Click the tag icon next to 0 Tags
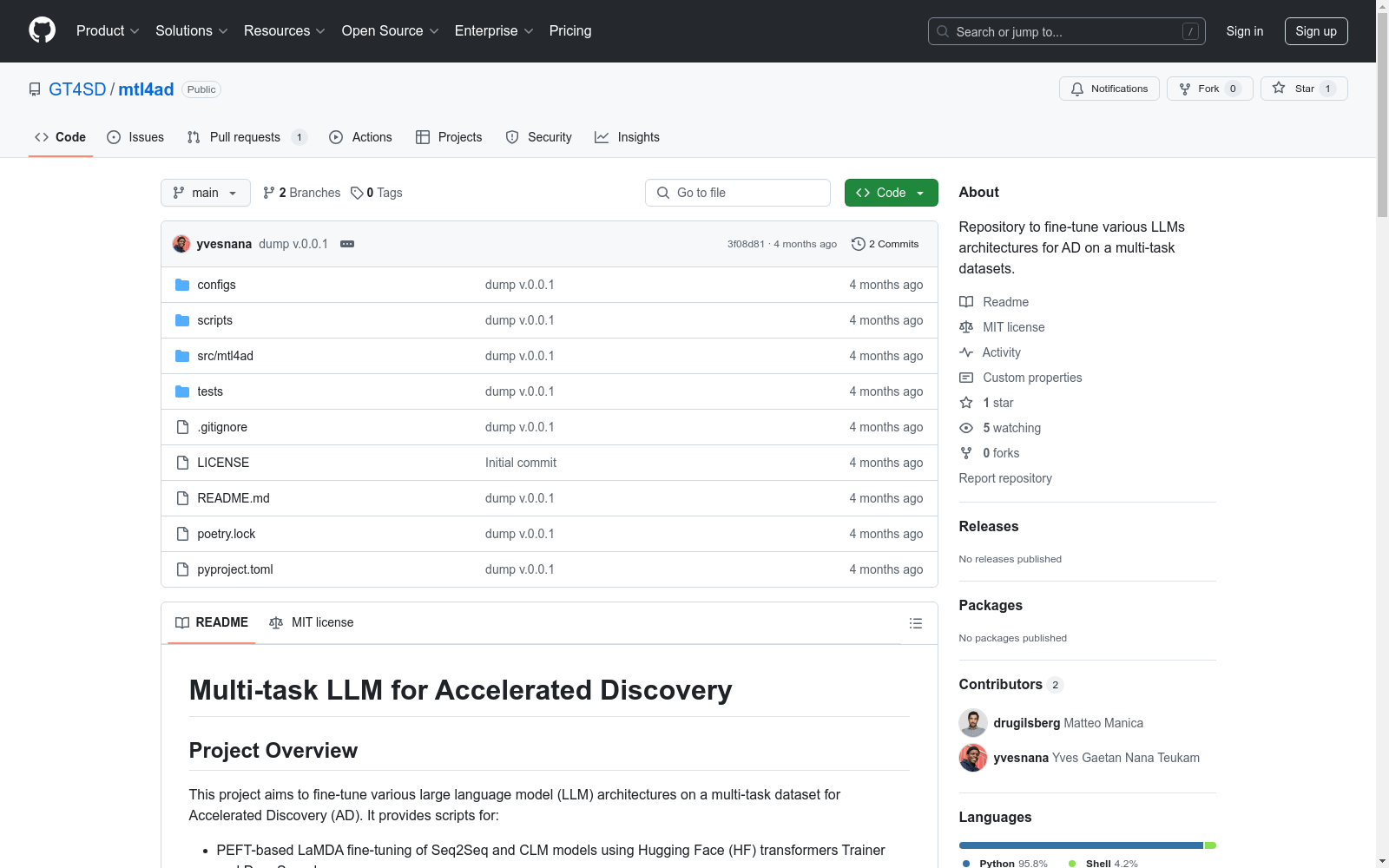This screenshot has width=1389, height=868. [357, 193]
